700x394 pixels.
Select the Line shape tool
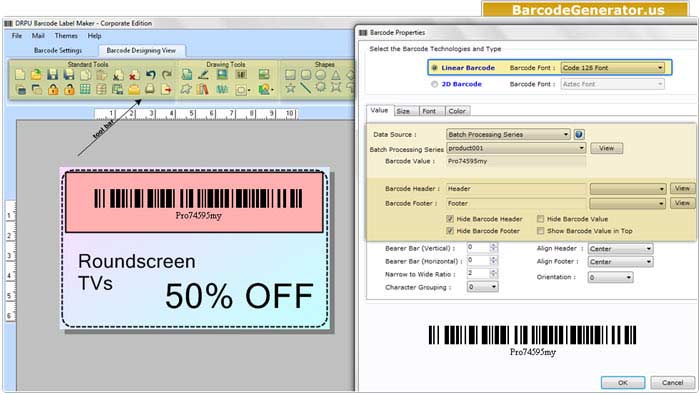[x=306, y=88]
